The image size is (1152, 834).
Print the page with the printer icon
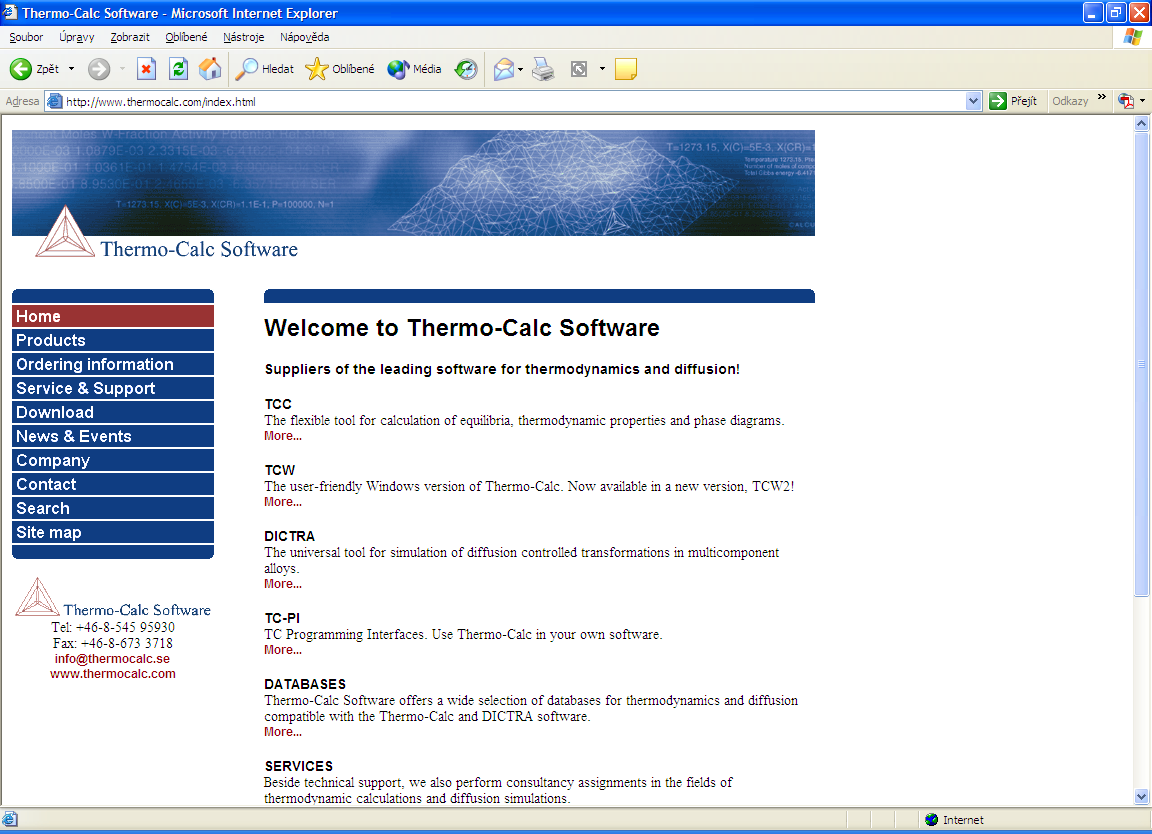click(543, 69)
